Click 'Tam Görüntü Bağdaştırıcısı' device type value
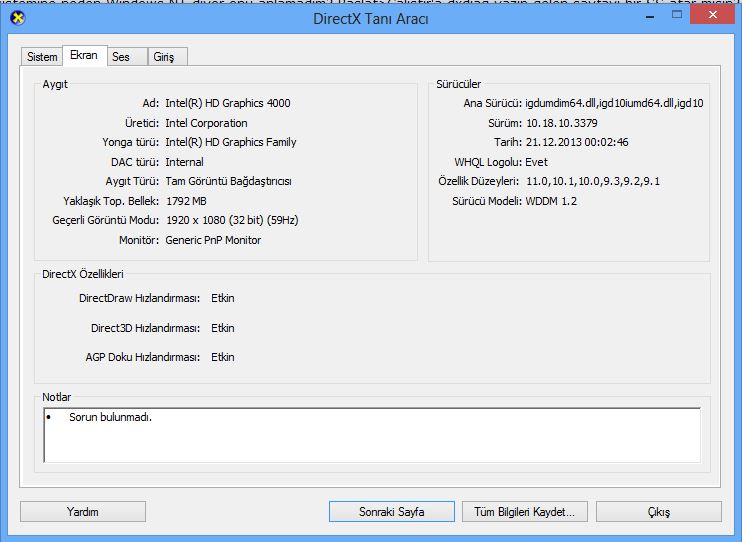The image size is (742, 542). click(229, 181)
